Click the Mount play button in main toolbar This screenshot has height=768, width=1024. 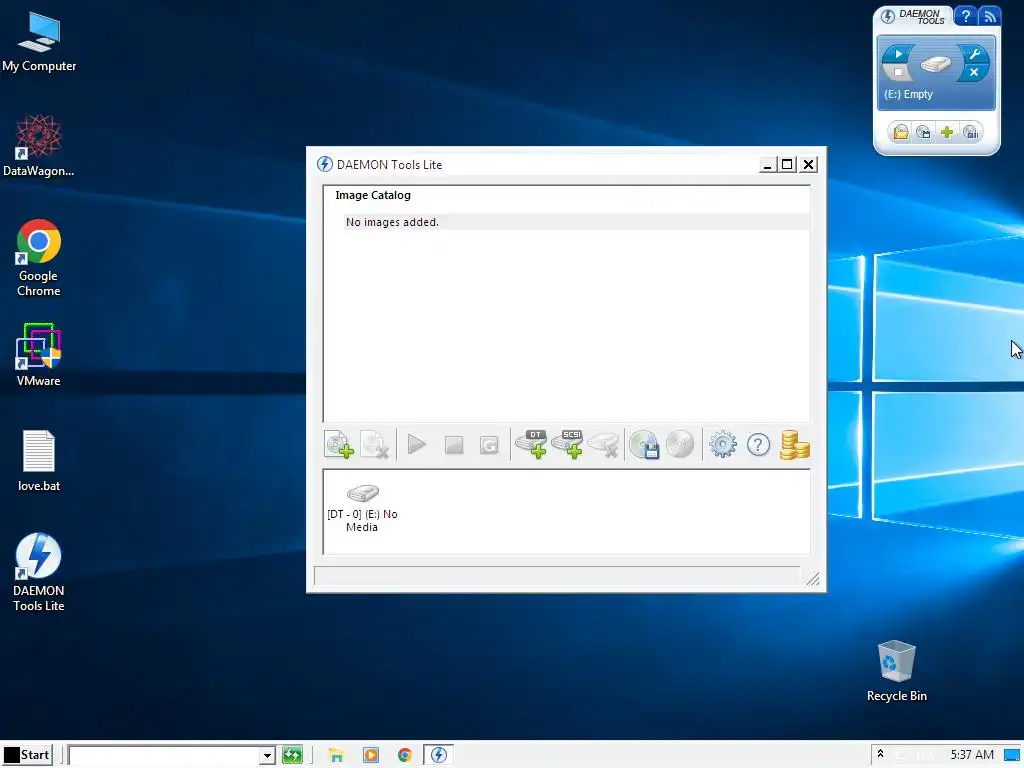[x=417, y=445]
